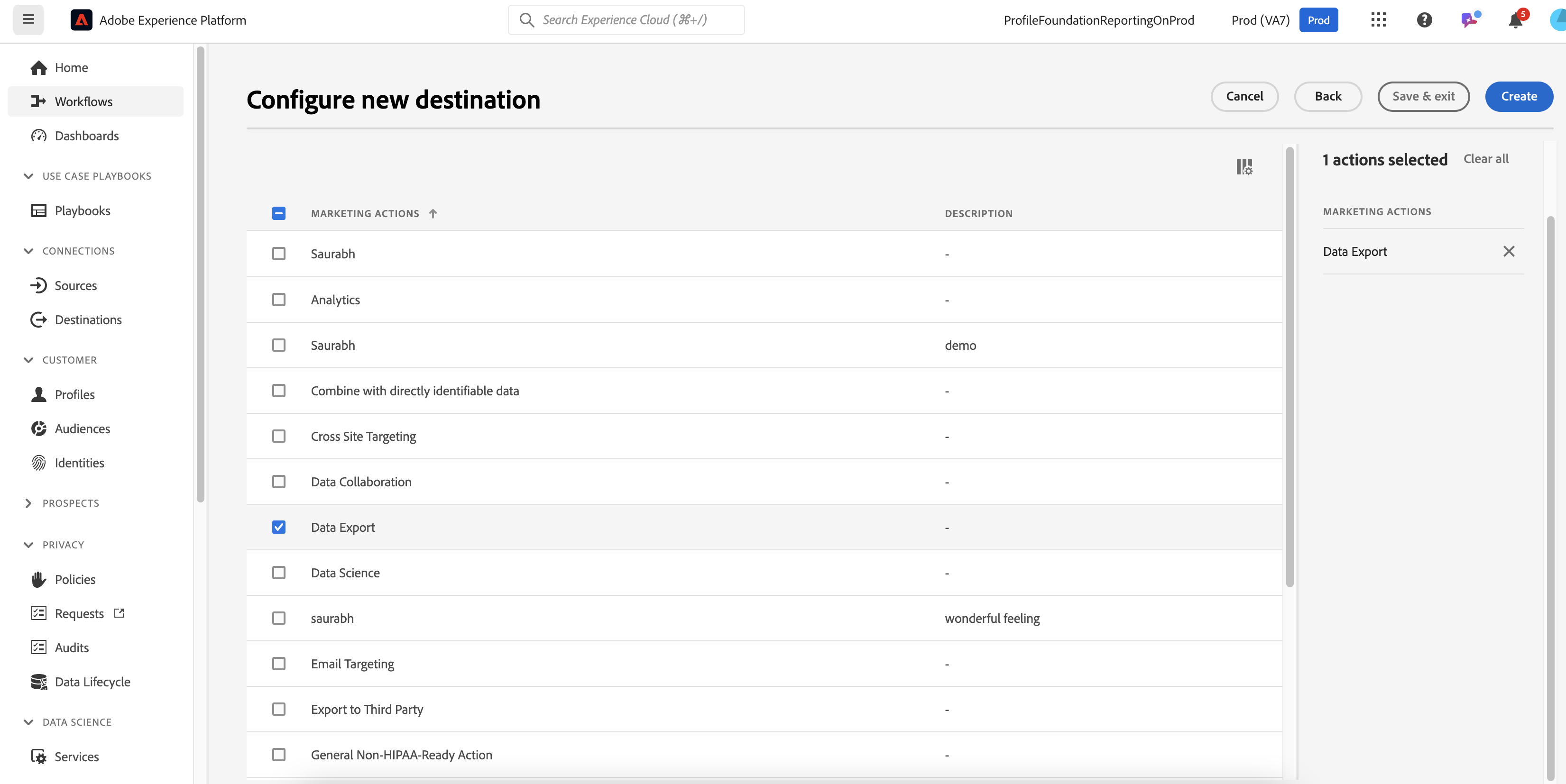The height and width of the screenshot is (784, 1566).
Task: Click the marketing actions table vertical scrollbar
Action: click(1290, 365)
